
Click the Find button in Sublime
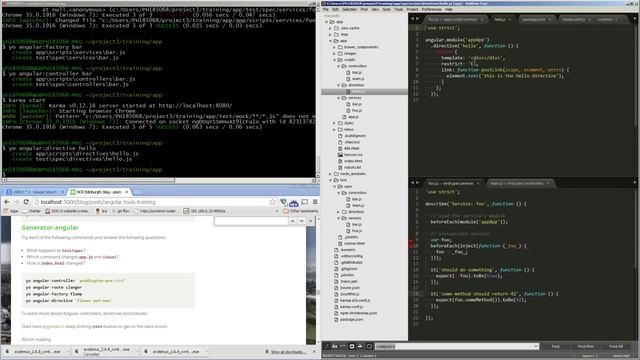[556, 346]
